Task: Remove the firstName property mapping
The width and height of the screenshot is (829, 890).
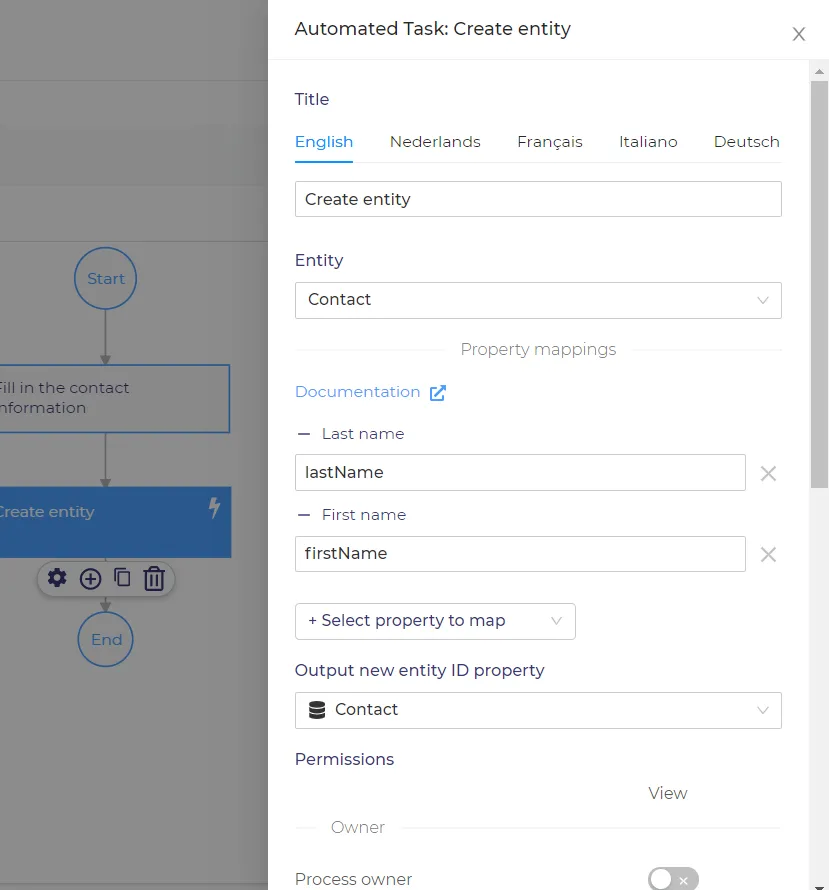Action: click(768, 555)
